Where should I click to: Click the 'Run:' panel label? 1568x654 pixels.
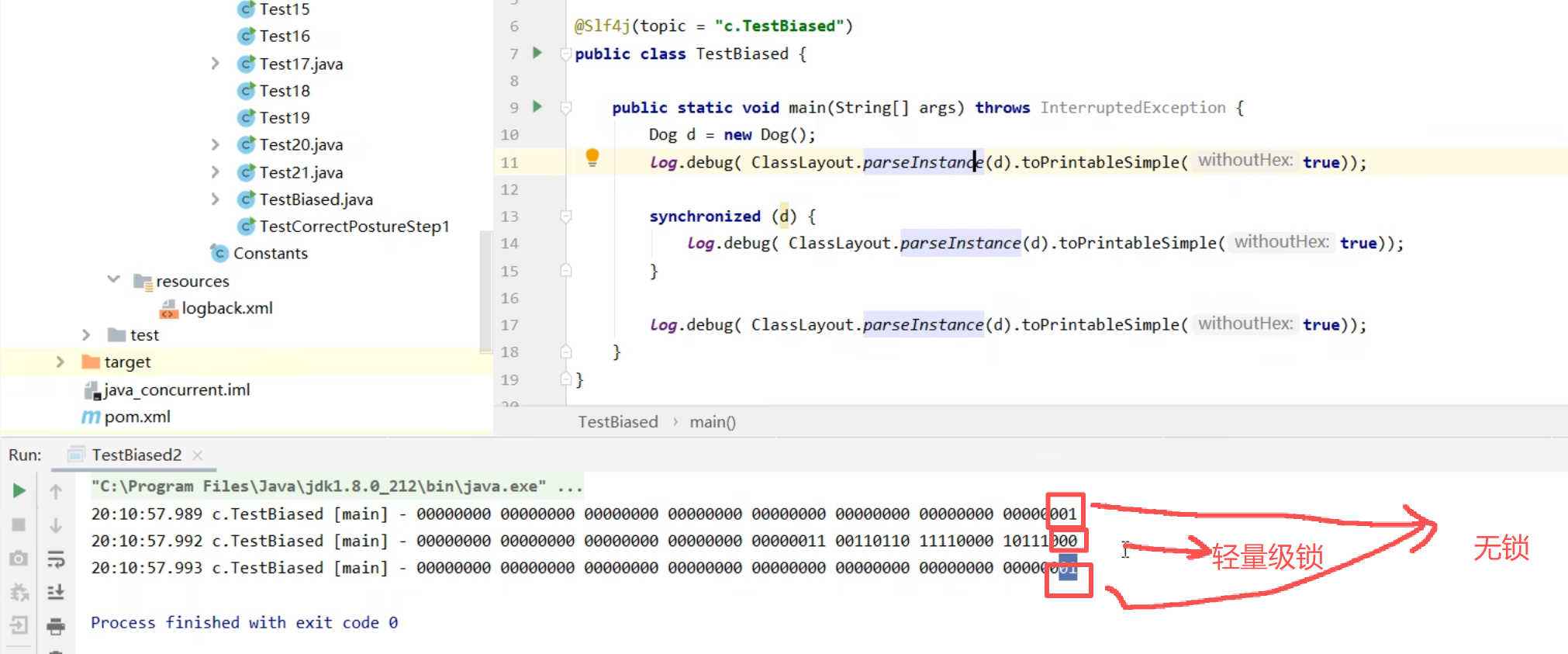pyautogui.click(x=26, y=455)
